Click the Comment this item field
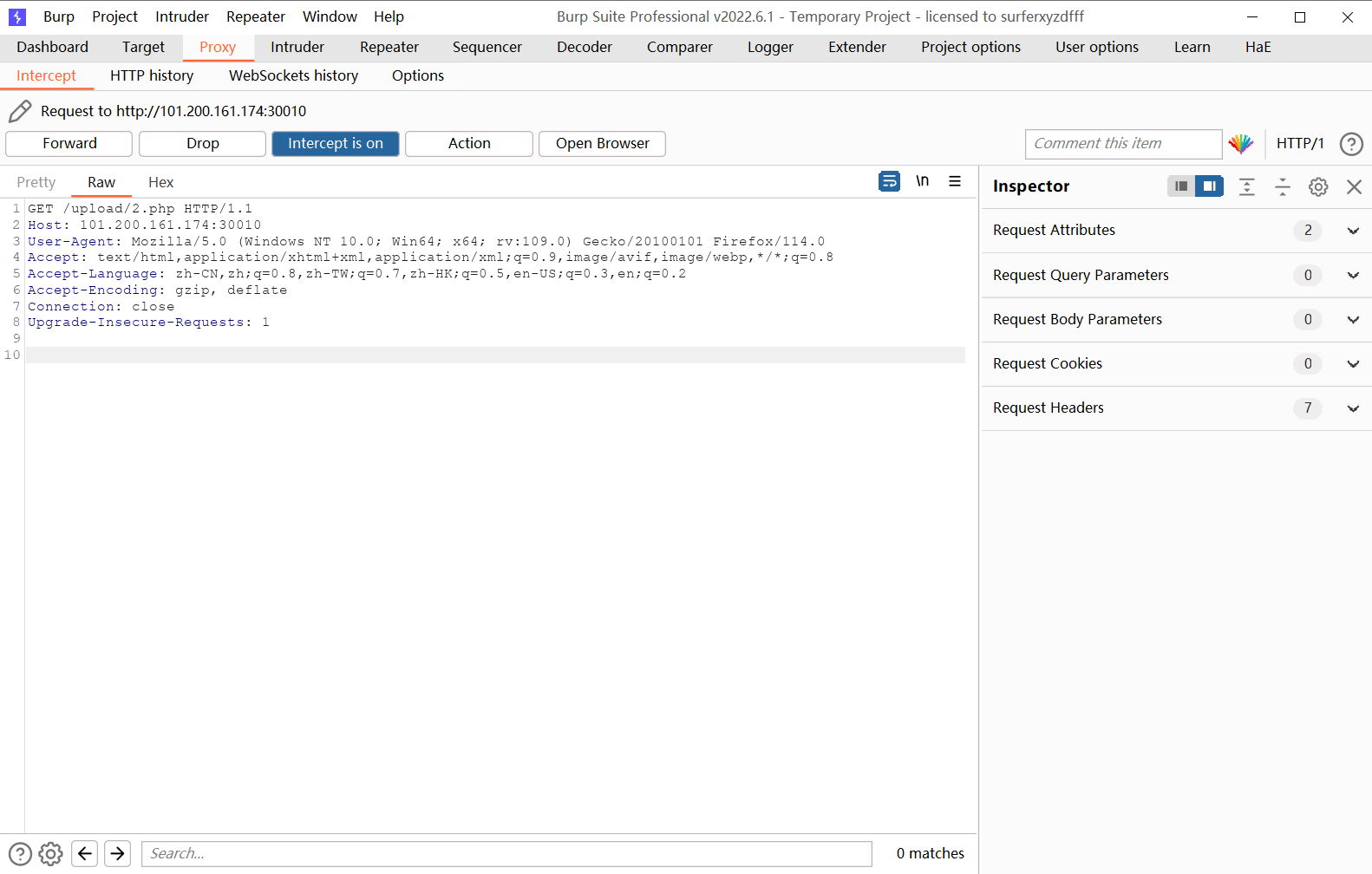The image size is (1372, 874). pyautogui.click(x=1123, y=144)
